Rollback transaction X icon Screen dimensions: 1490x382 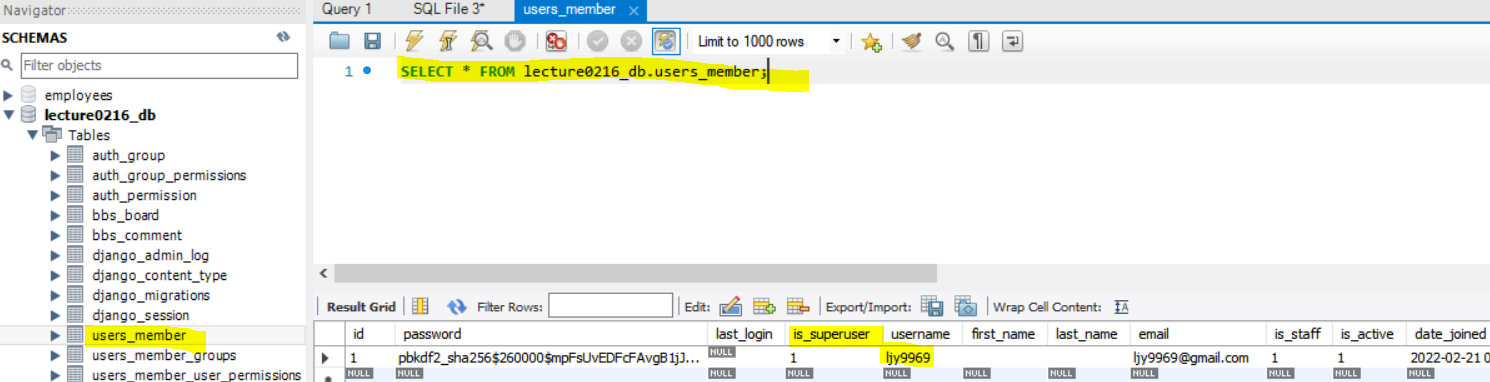tap(631, 41)
